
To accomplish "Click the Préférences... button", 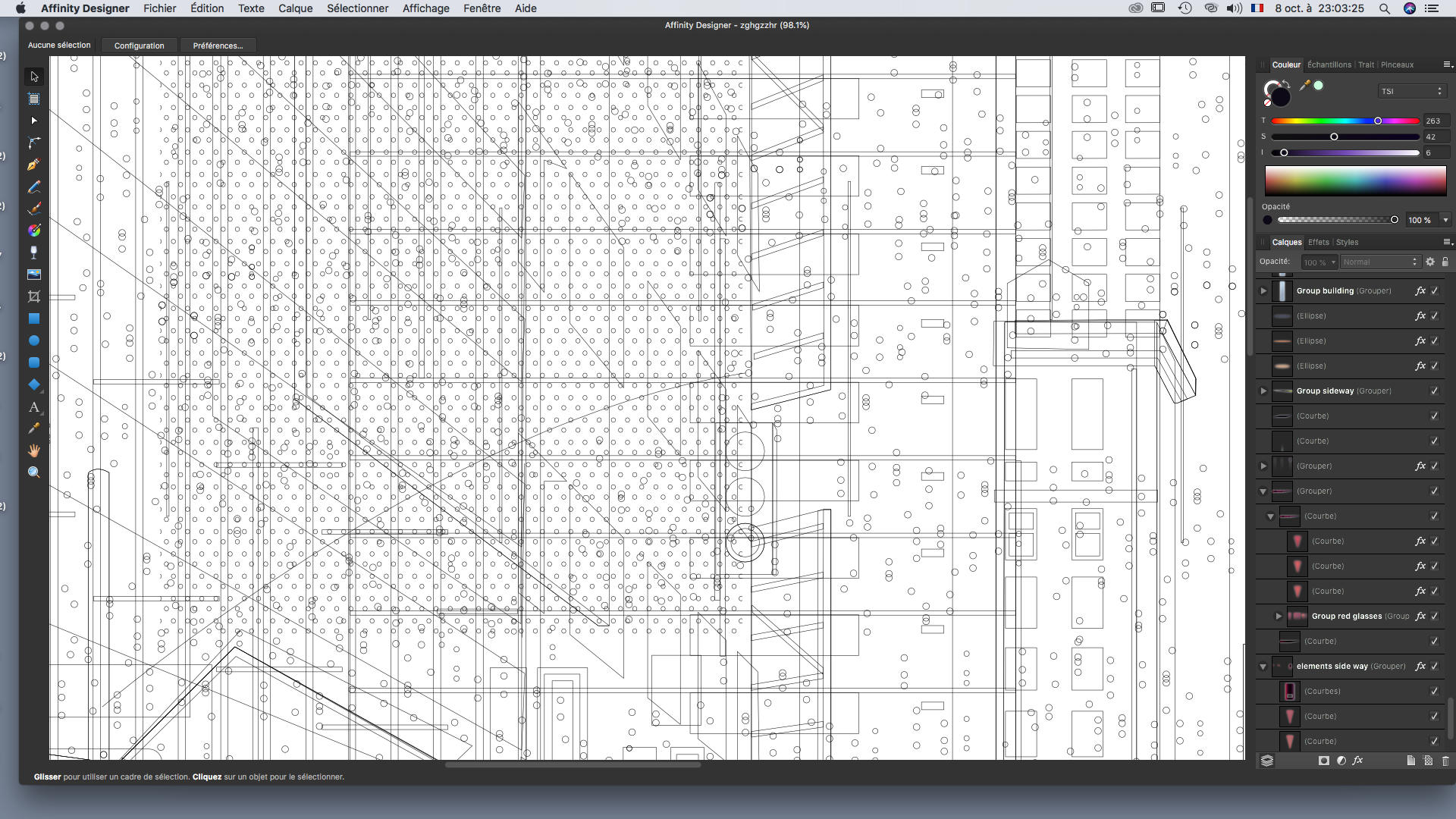I will click(x=218, y=45).
